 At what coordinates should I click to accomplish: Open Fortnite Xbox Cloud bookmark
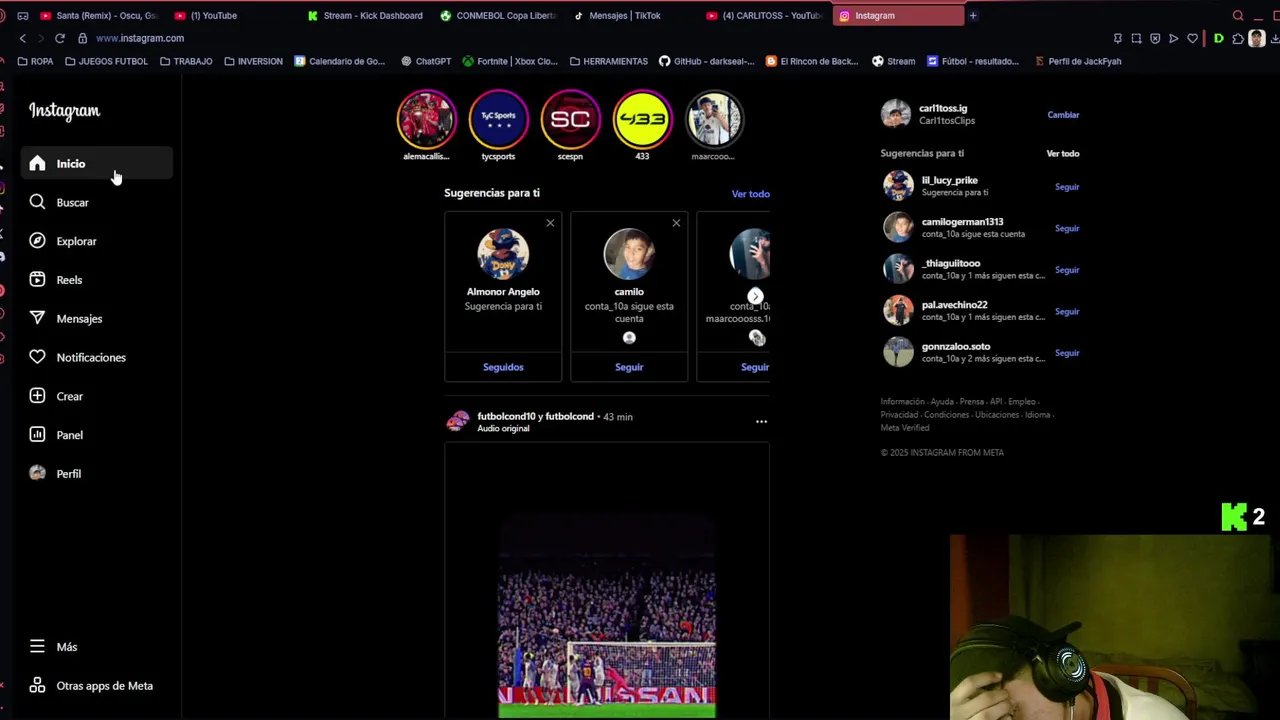(510, 61)
